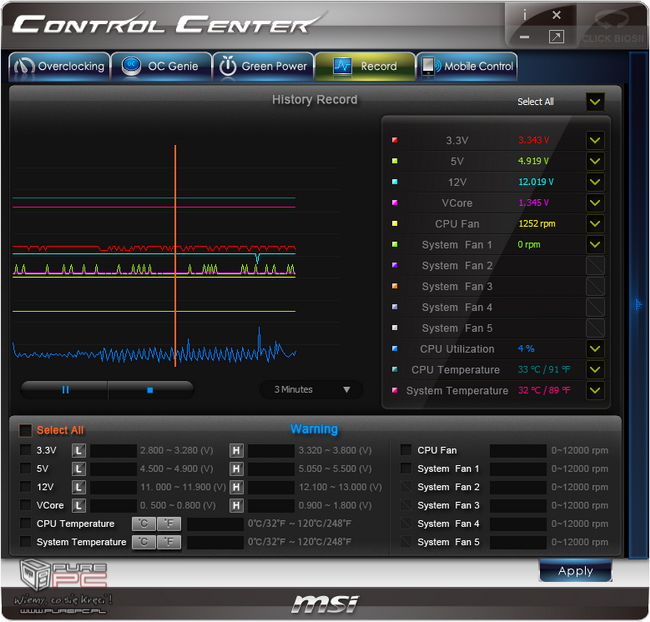
Task: Click the cyan 12V color swatch
Action: tap(395, 182)
